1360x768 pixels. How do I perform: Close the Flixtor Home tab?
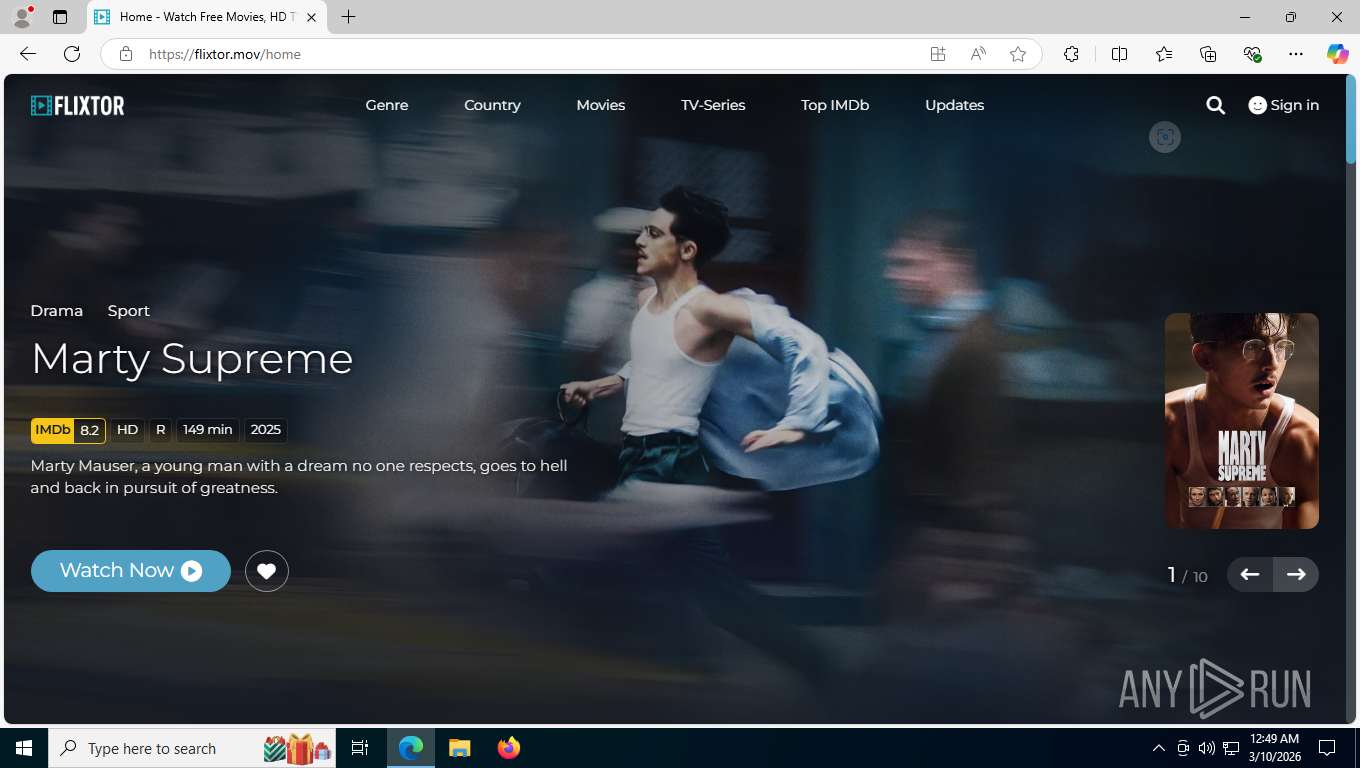[x=311, y=17]
